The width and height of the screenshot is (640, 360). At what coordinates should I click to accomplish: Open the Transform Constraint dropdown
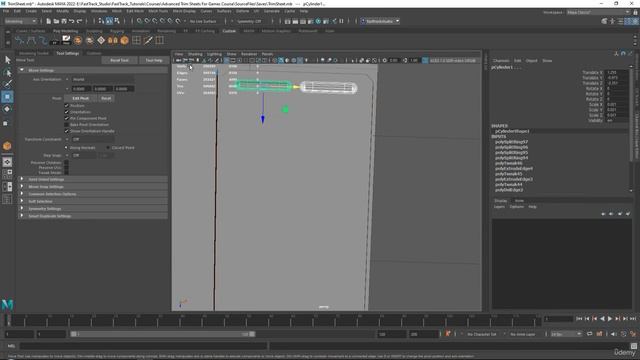[x=92, y=139]
